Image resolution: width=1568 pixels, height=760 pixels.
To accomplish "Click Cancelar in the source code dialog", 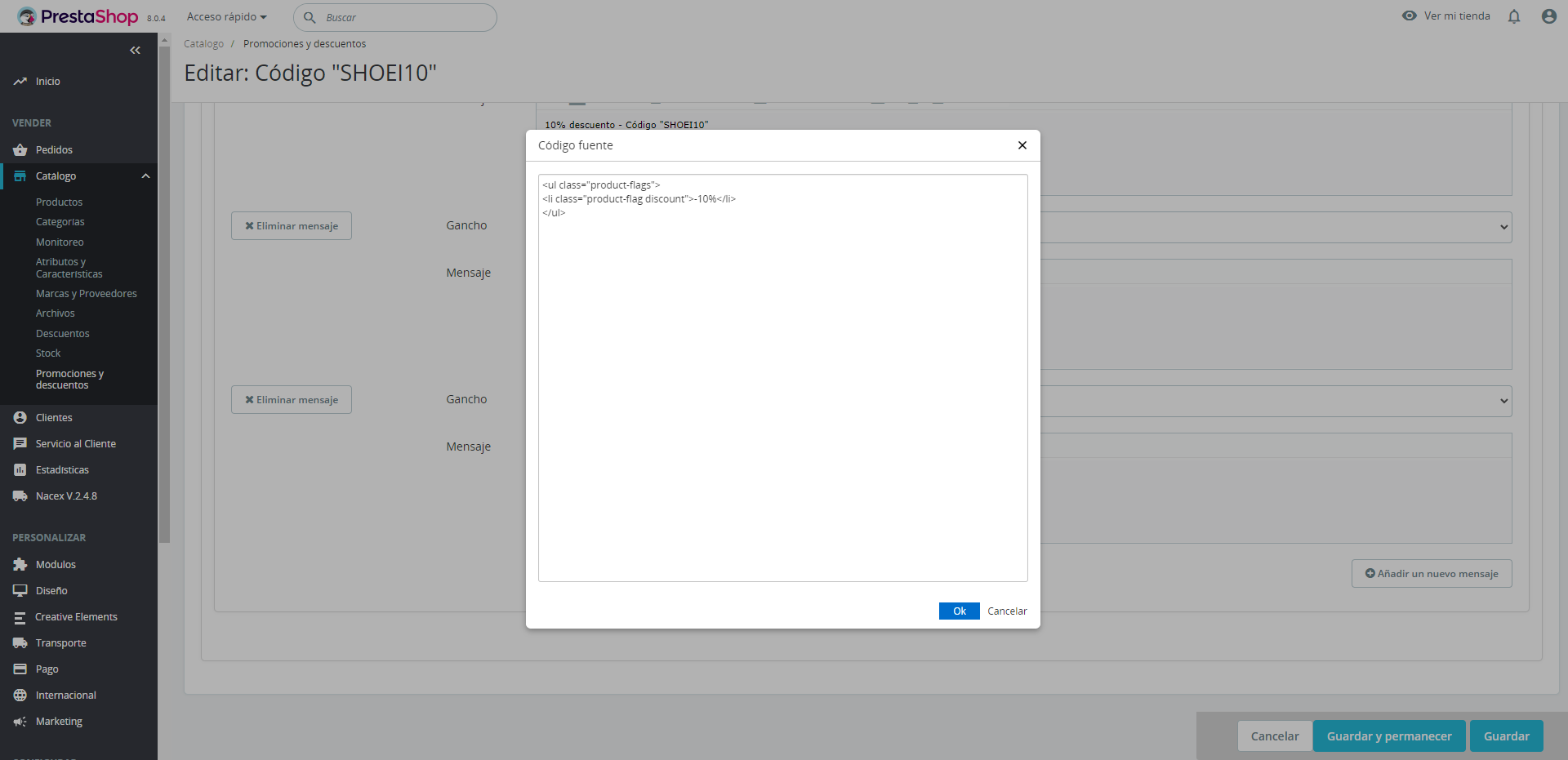I will (1007, 611).
